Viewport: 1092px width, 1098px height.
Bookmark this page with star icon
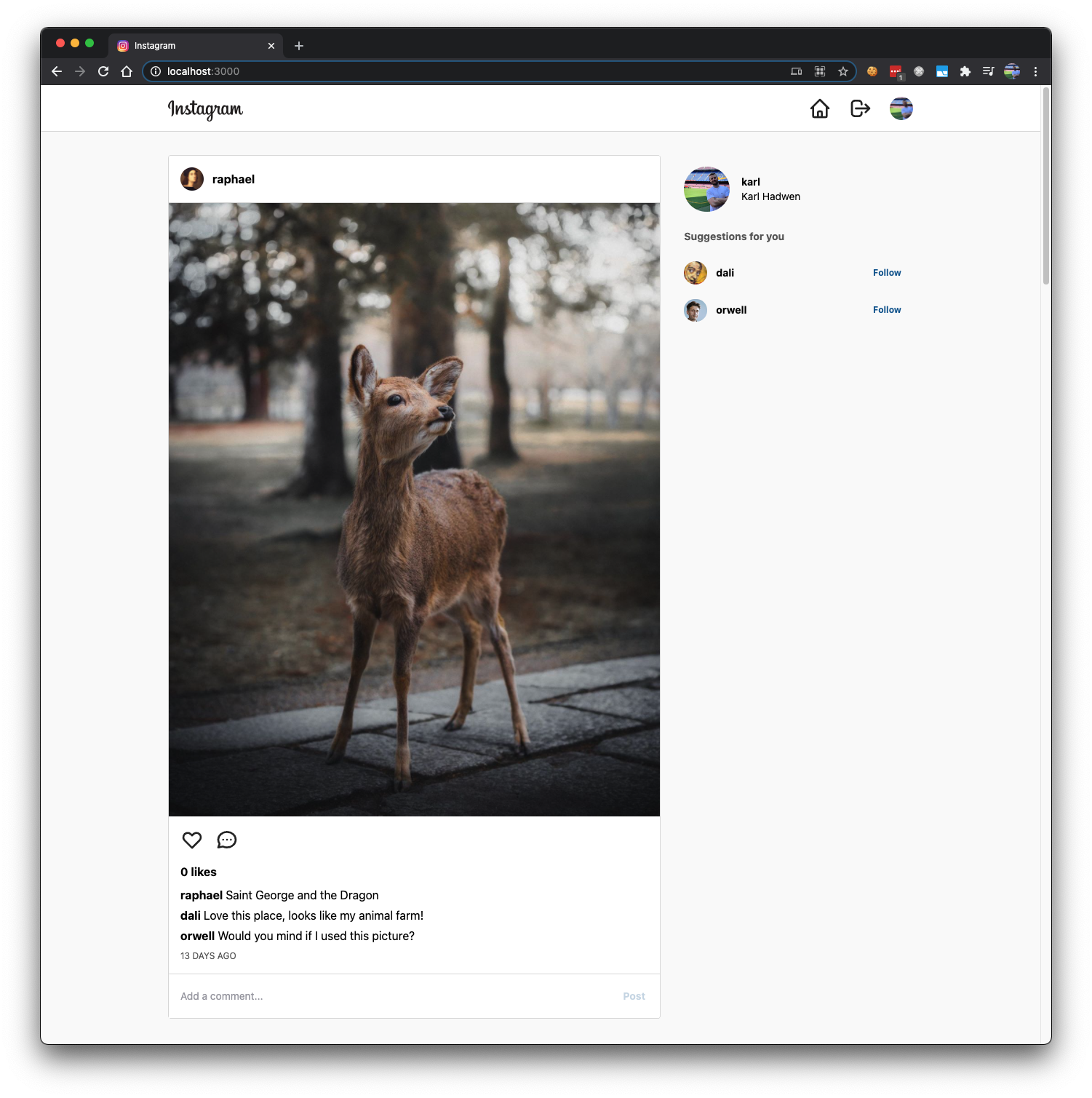pos(842,71)
